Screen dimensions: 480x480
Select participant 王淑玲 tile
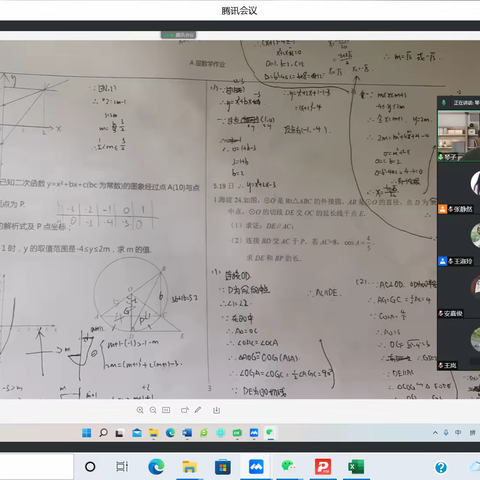(x=459, y=240)
